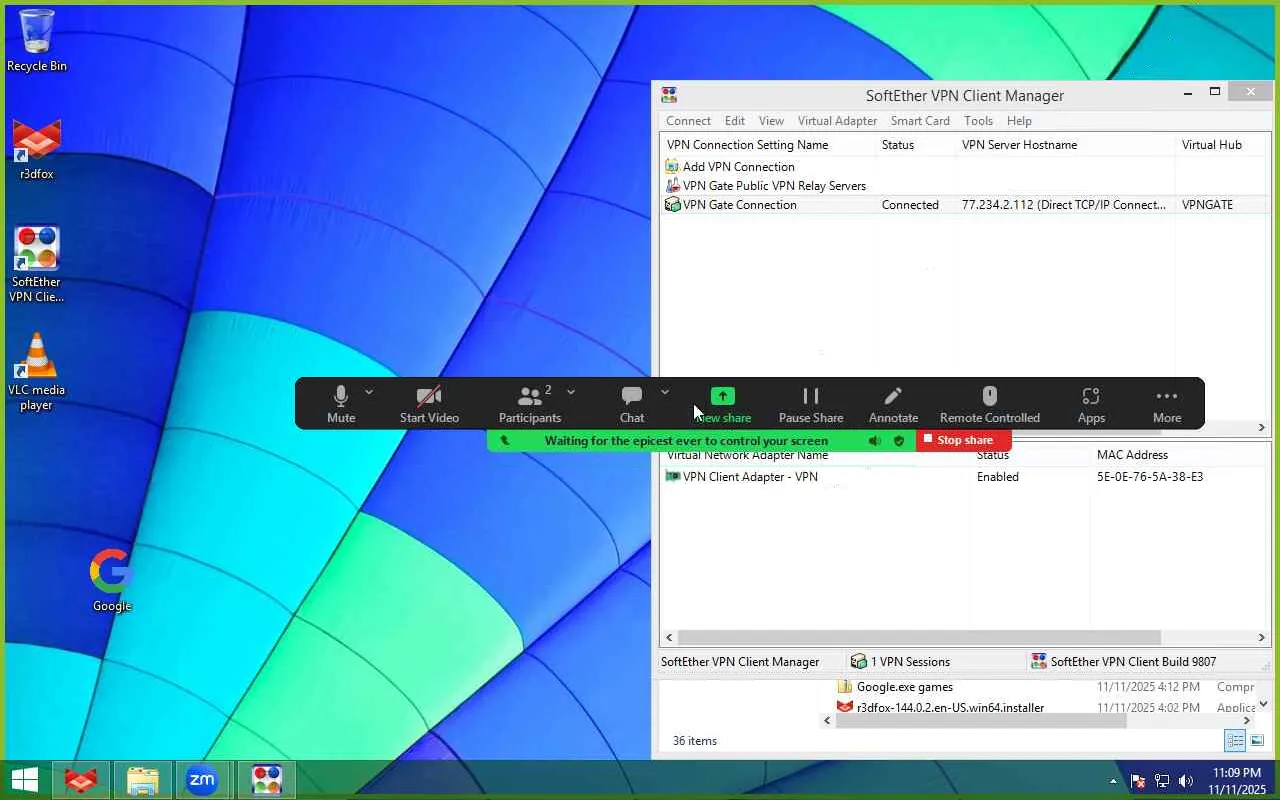Click the shield icon on green share bar
Screen dimensions: 1280x800
pyautogui.click(x=899, y=440)
